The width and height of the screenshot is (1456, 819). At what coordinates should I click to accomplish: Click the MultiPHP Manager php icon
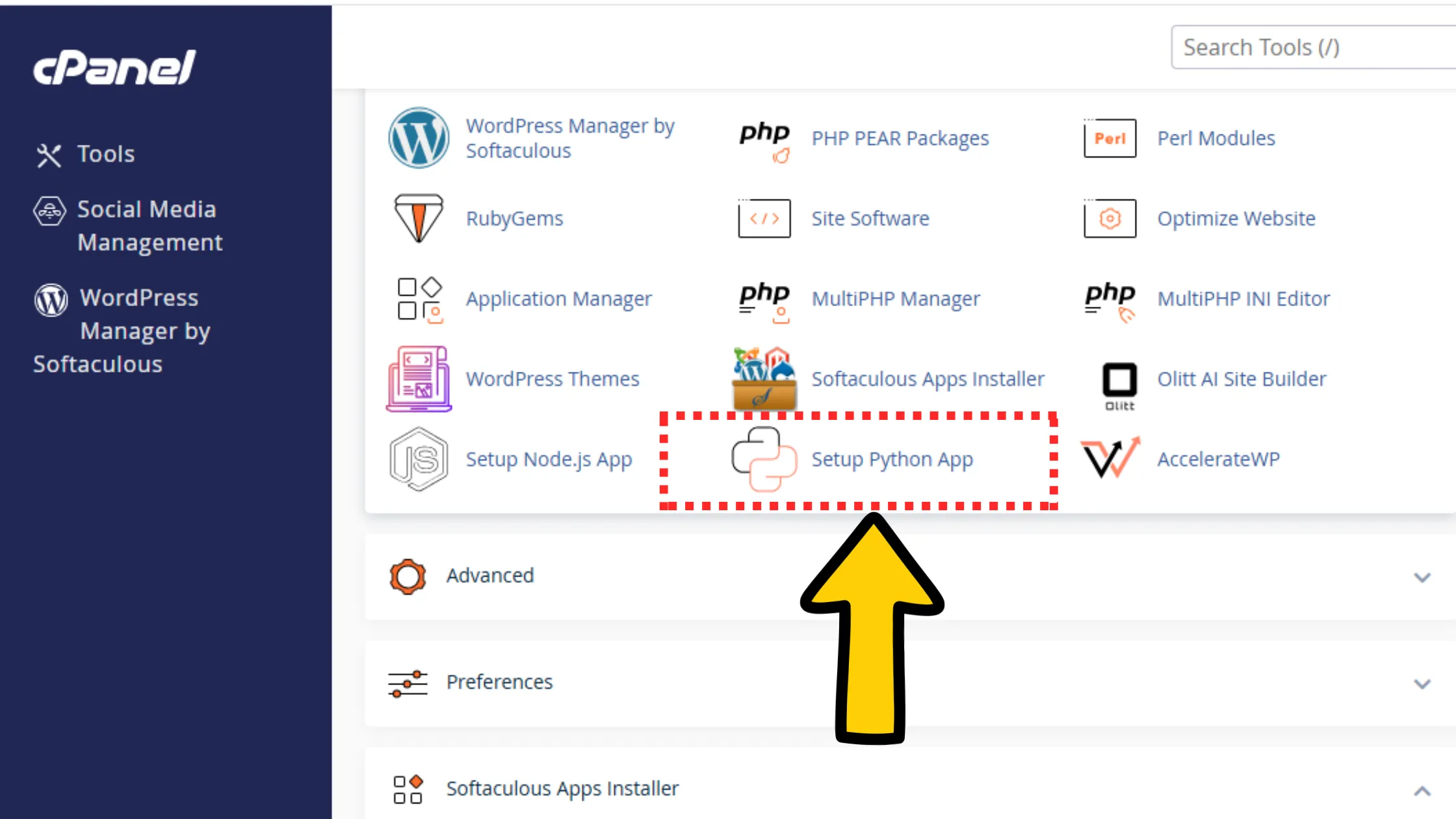(764, 302)
